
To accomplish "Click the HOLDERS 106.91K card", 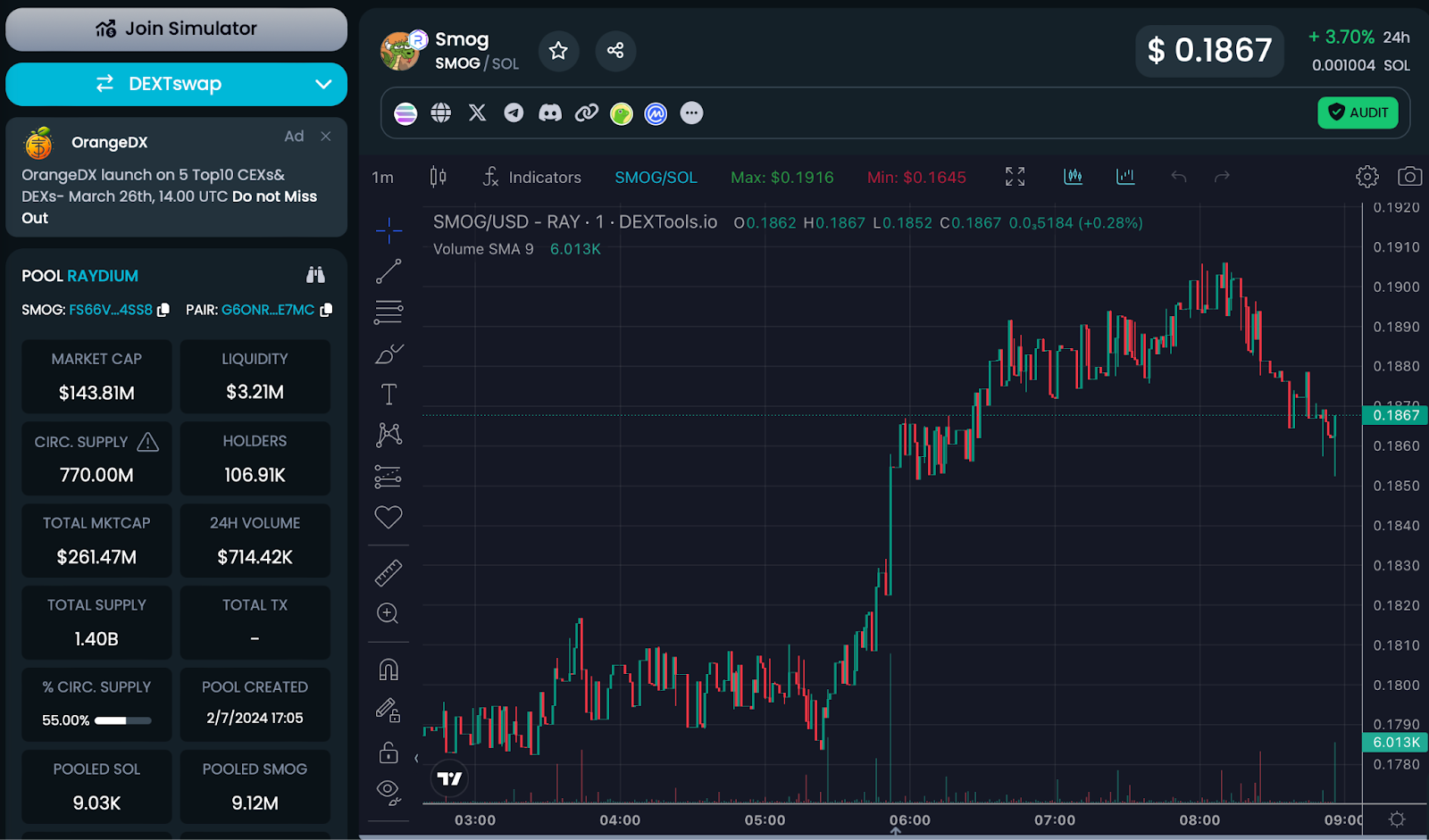I will coord(255,458).
